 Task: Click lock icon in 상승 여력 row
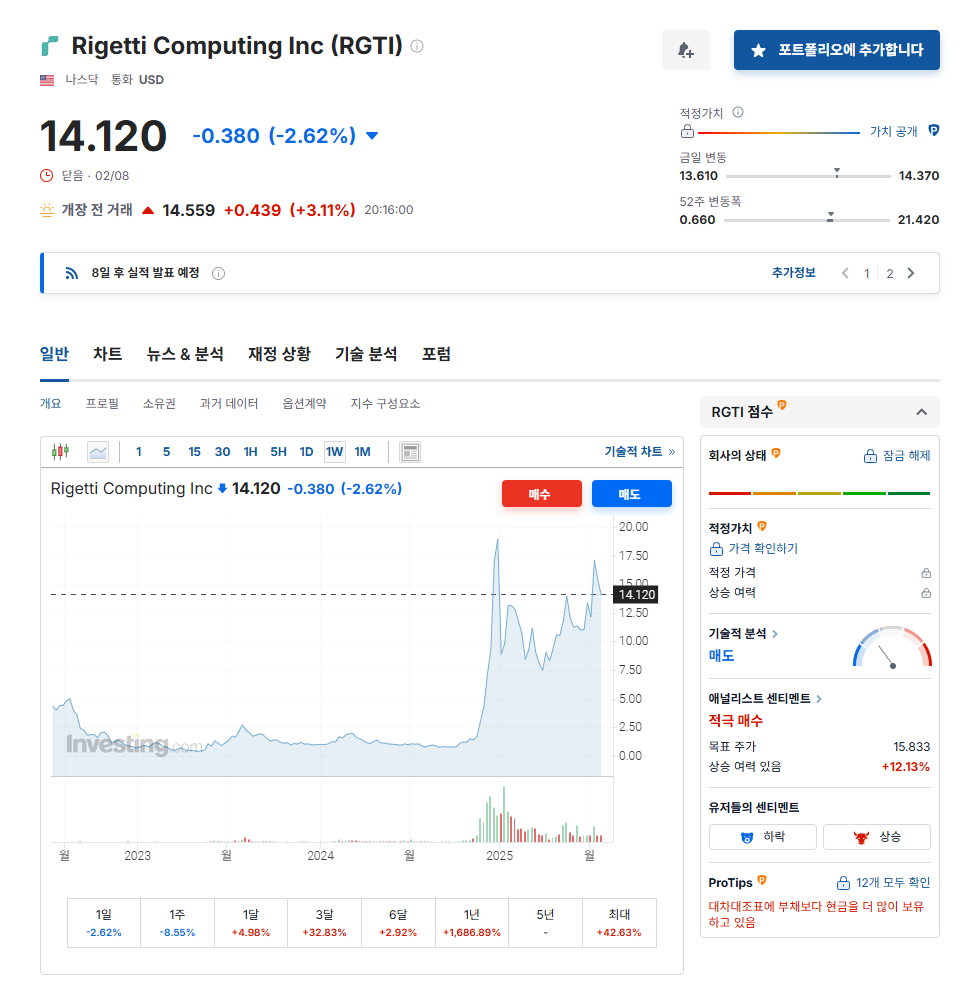coord(926,593)
